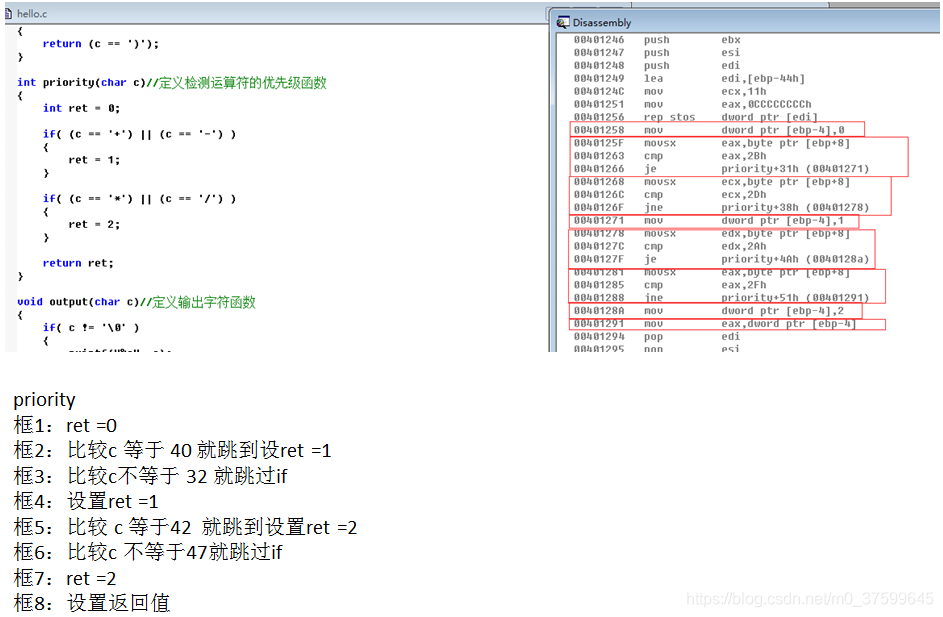943x617 pixels.
Task: Select row 00401285 cmp eax,2Fh
Action: click(x=670, y=285)
